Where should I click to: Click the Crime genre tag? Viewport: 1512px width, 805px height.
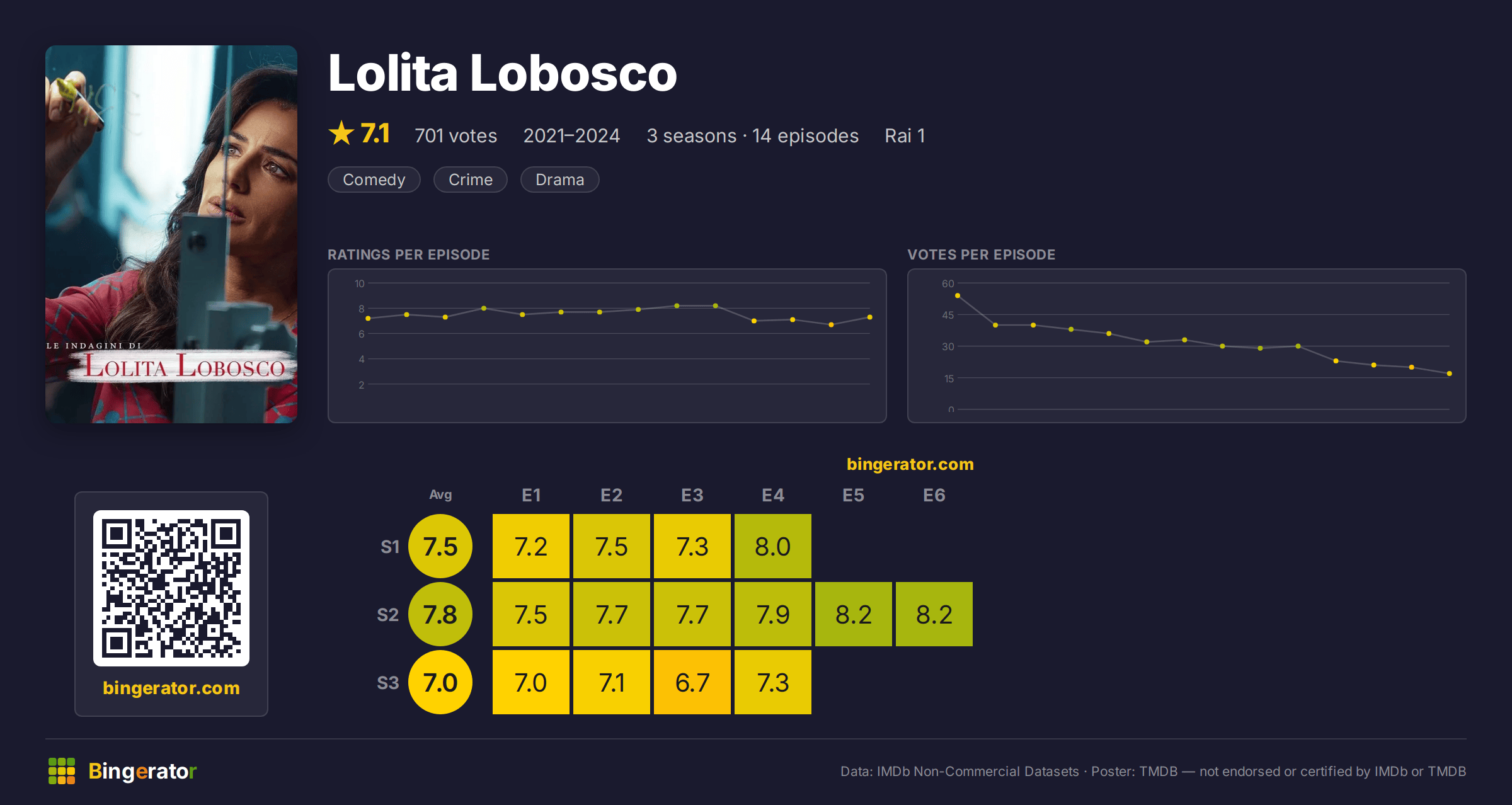click(x=471, y=180)
